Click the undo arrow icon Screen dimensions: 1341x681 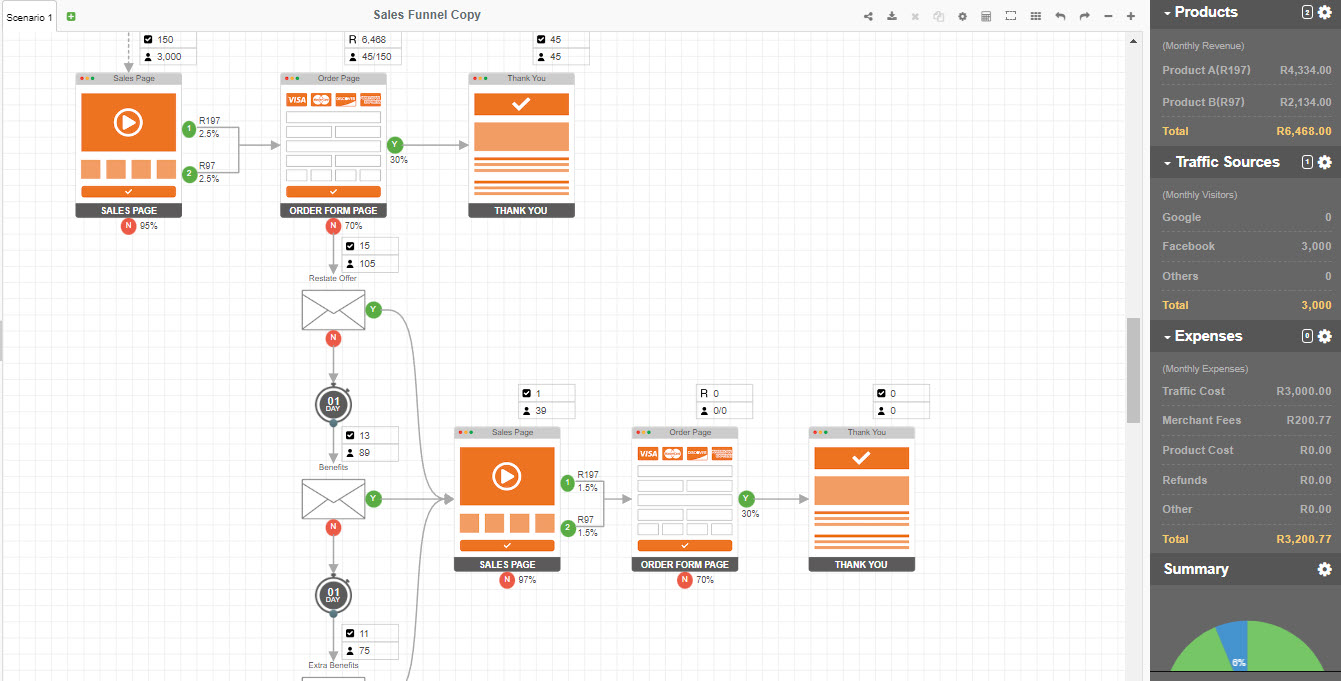[1060, 16]
